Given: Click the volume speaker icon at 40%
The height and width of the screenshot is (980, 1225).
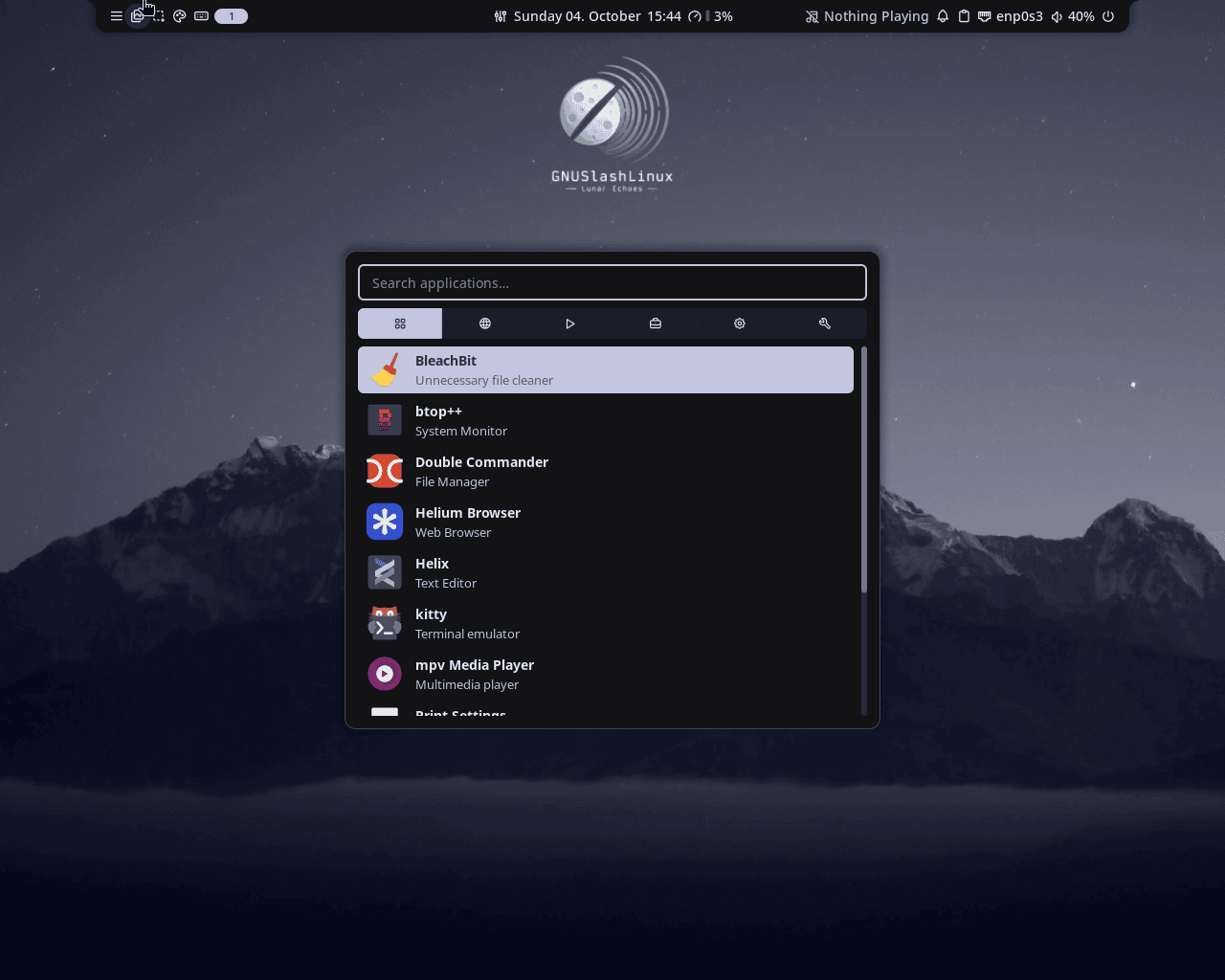Looking at the screenshot, I should [1057, 16].
